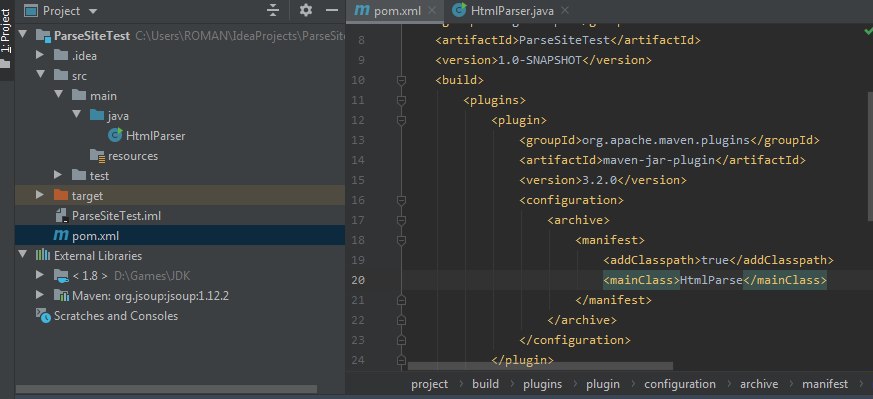This screenshot has width=873, height=399.
Task: Fold the <archive> tag on line 17
Action: (401, 220)
